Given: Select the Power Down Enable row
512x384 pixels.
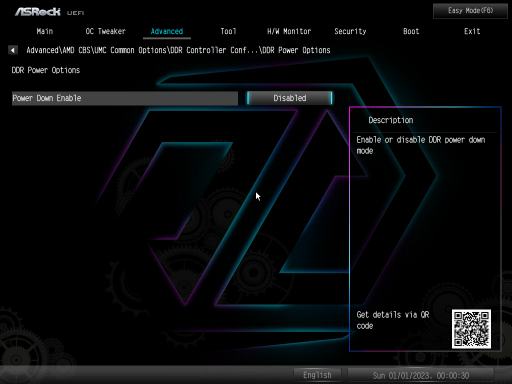Looking at the screenshot, I should (x=125, y=98).
